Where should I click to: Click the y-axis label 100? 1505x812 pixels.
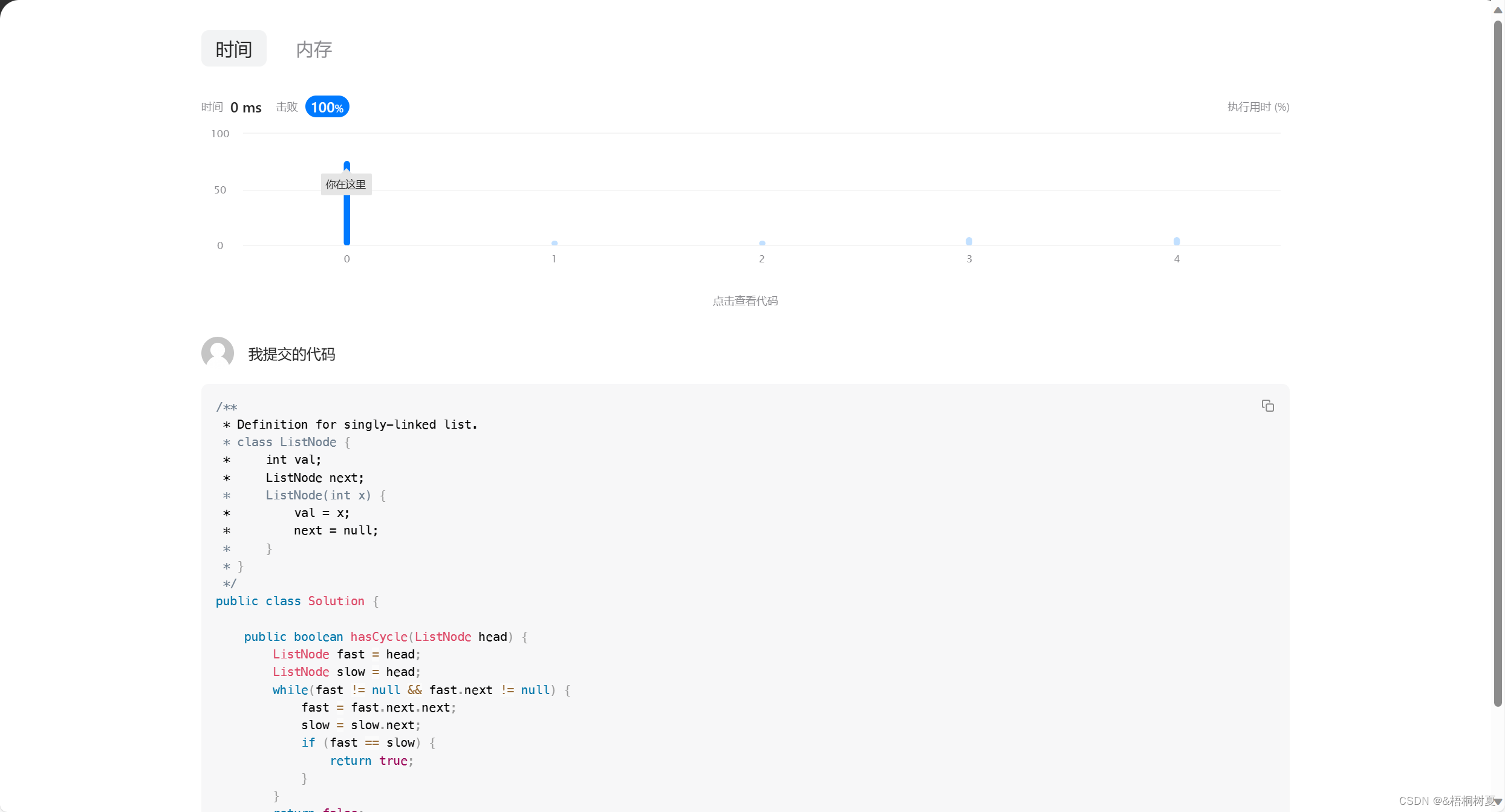tap(220, 134)
